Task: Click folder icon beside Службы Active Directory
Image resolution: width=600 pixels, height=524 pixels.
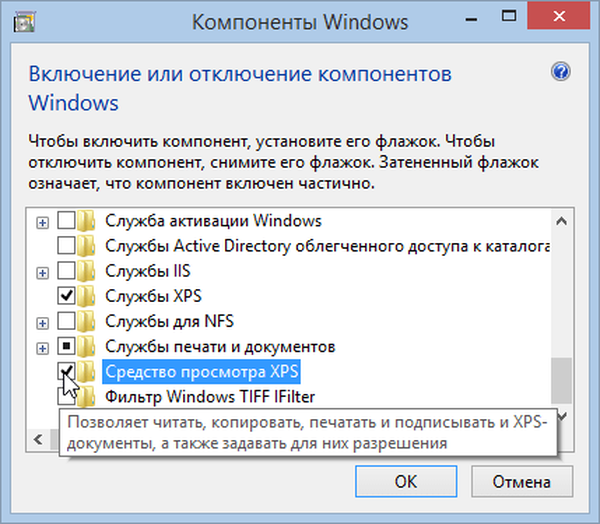Action: coord(87,245)
